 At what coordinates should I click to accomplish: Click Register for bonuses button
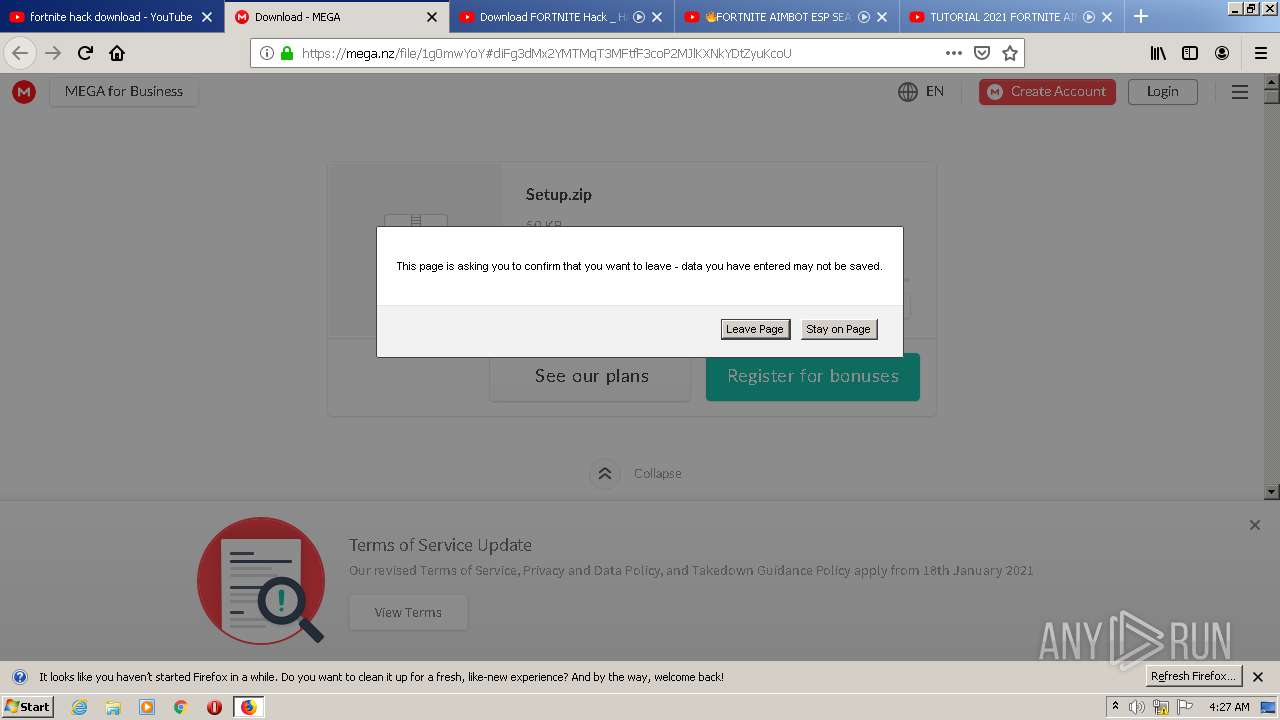click(813, 376)
